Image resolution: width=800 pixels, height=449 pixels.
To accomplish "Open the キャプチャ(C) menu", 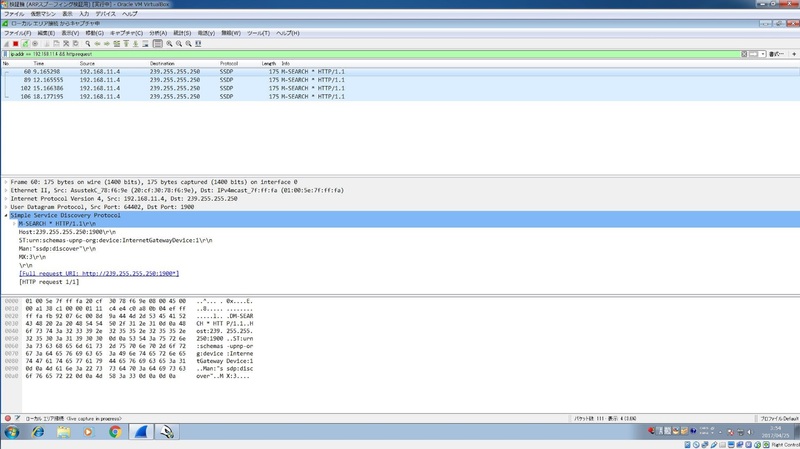I will click(127, 33).
